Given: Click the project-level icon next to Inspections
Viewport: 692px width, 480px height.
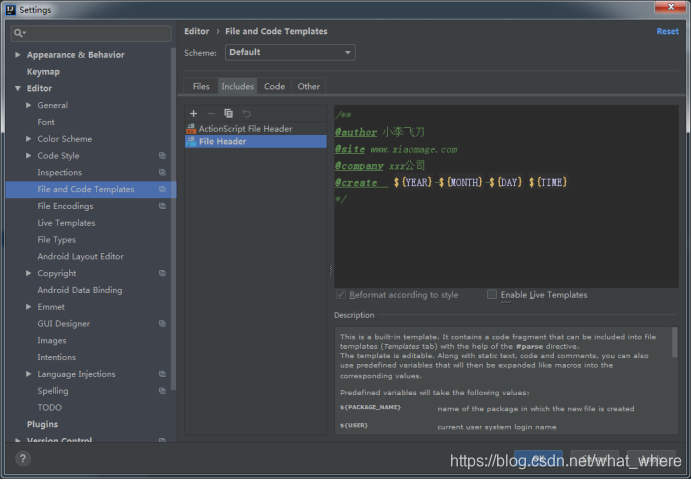Looking at the screenshot, I should (162, 172).
